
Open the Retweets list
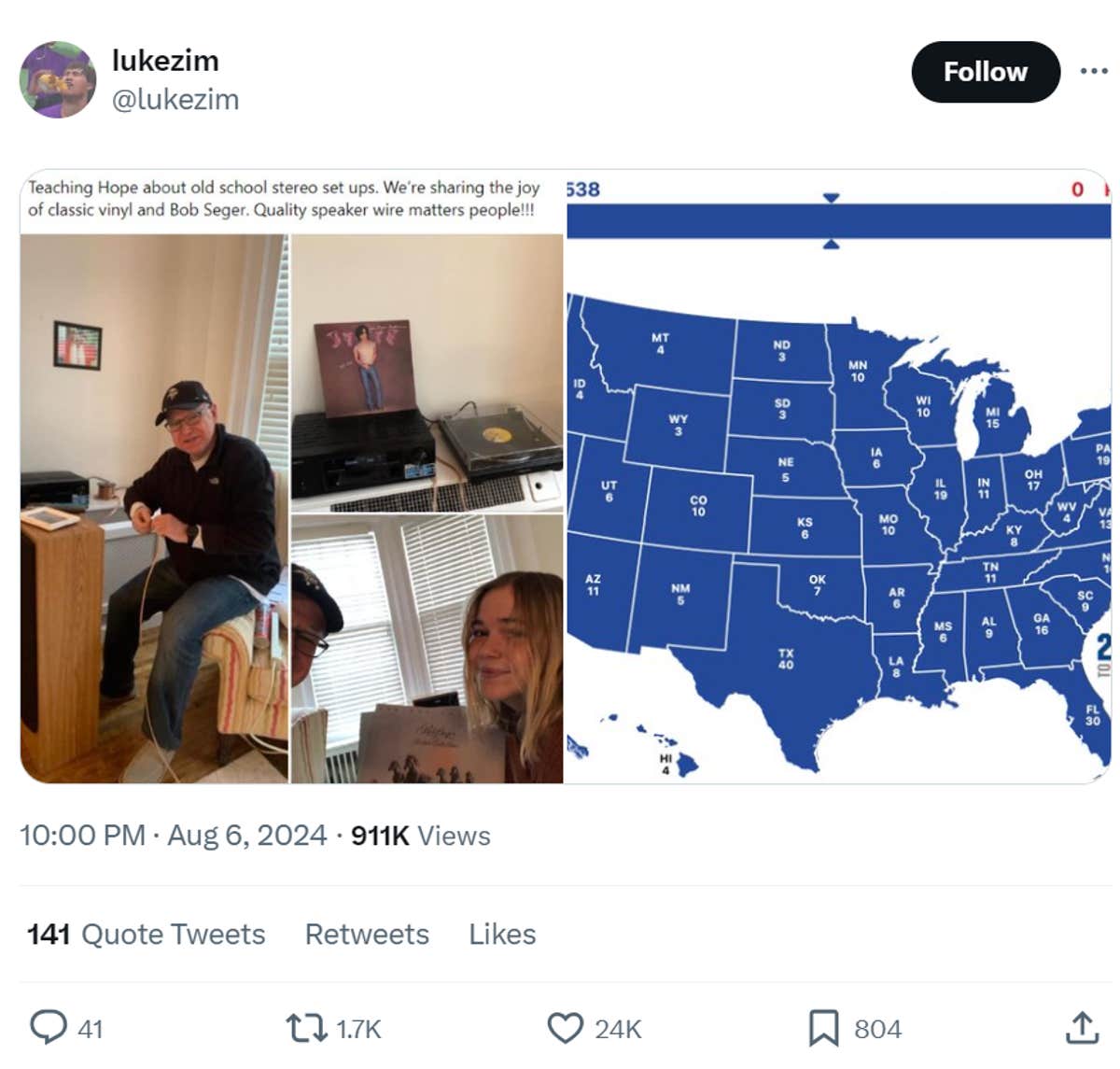tap(367, 934)
